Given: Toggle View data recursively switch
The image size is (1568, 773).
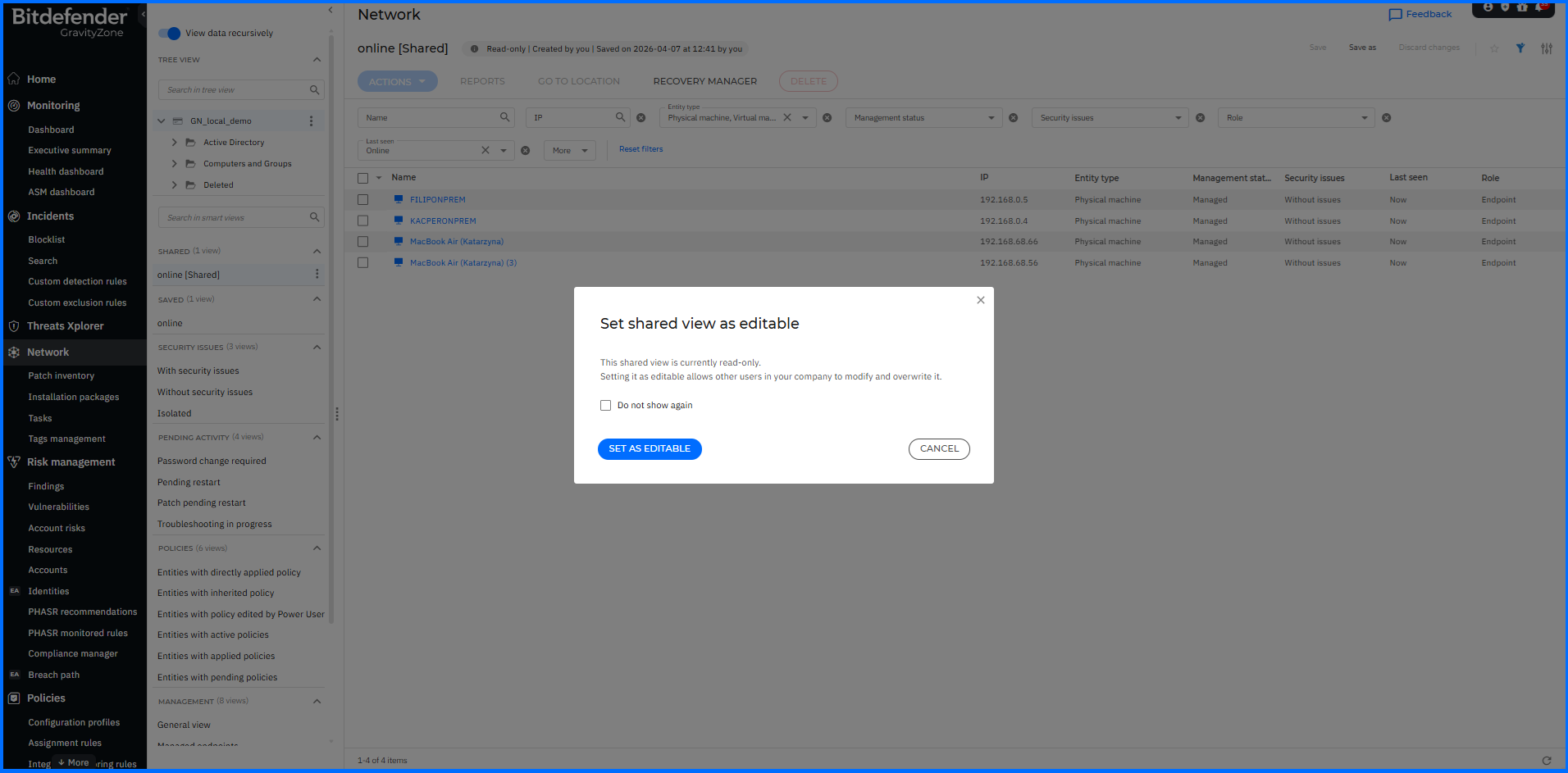Looking at the screenshot, I should coord(170,34).
